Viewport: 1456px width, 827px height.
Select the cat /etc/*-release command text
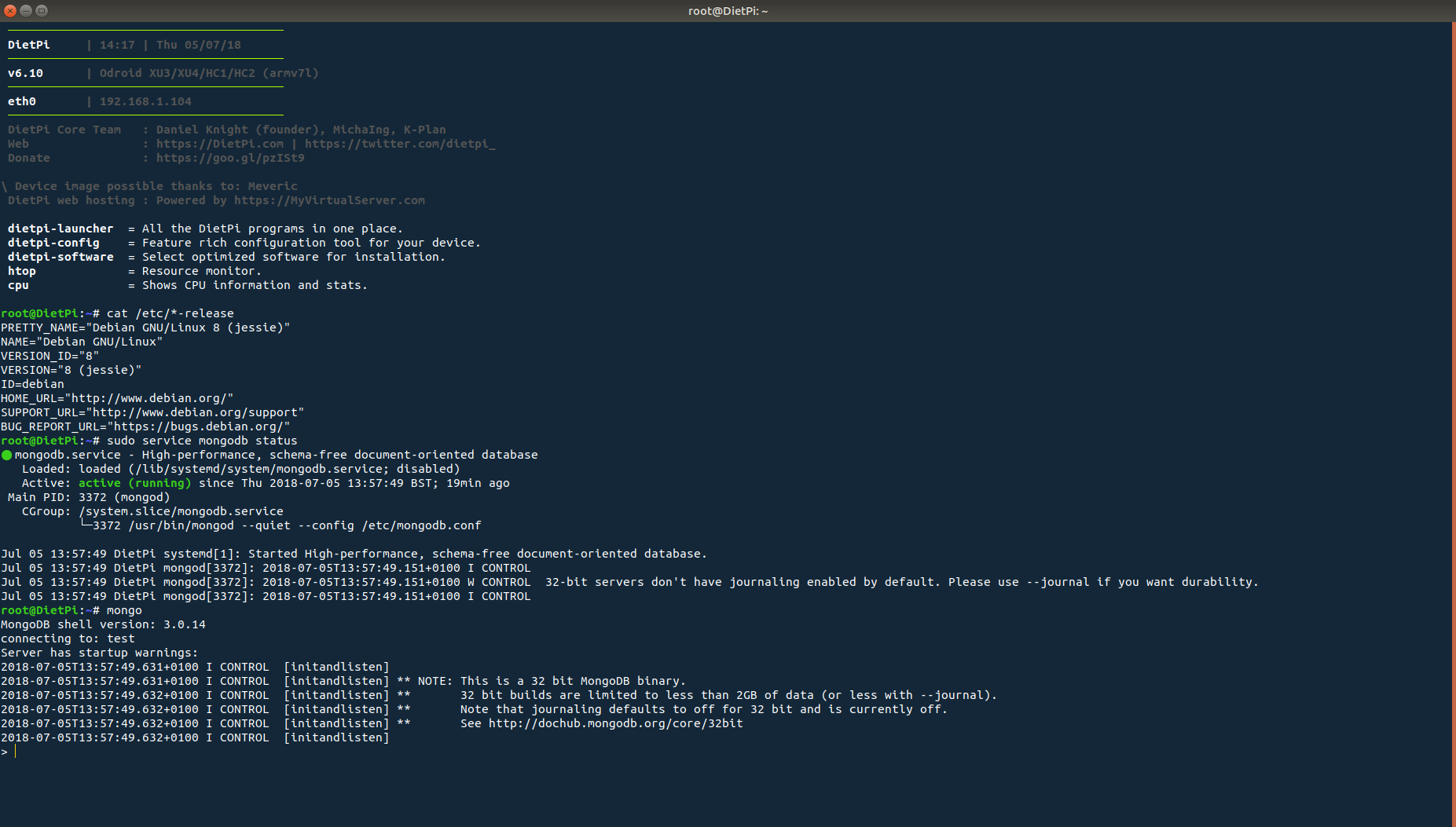169,313
